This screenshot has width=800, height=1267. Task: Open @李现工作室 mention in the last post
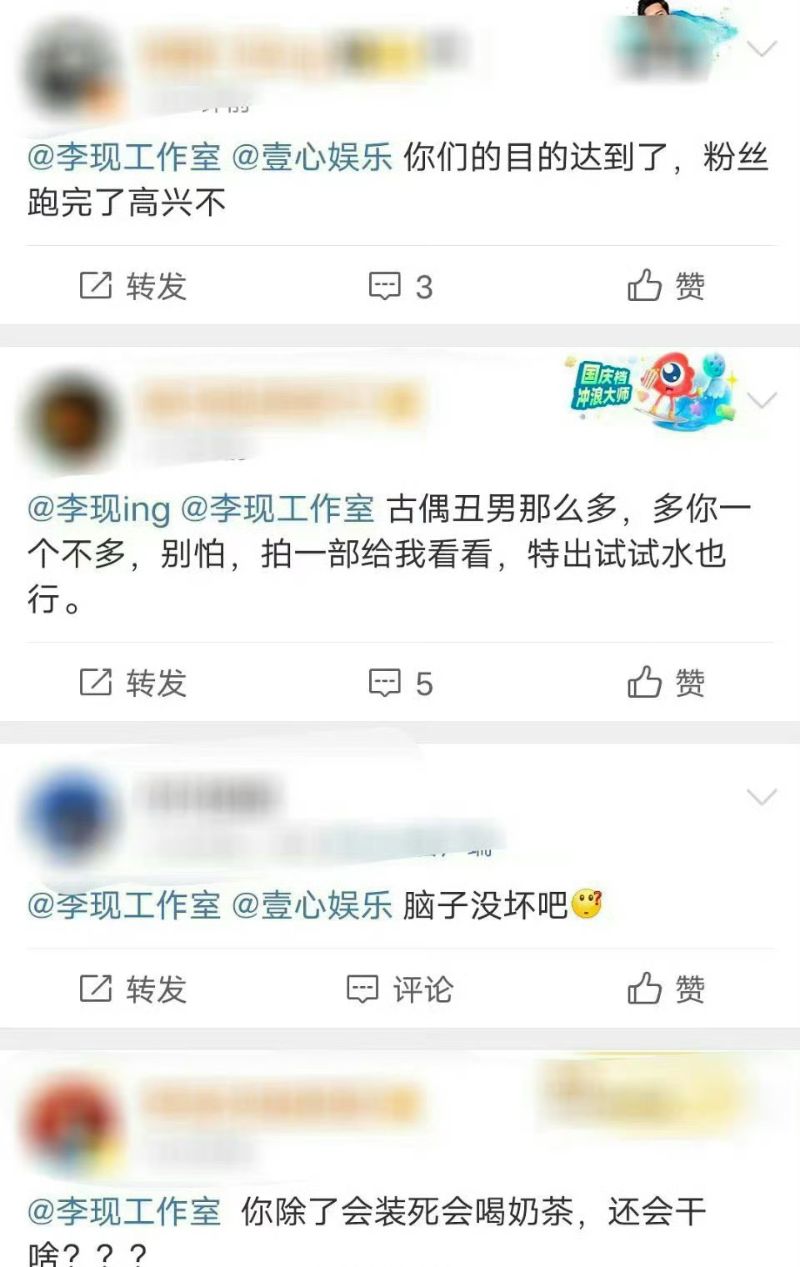pyautogui.click(x=124, y=1213)
